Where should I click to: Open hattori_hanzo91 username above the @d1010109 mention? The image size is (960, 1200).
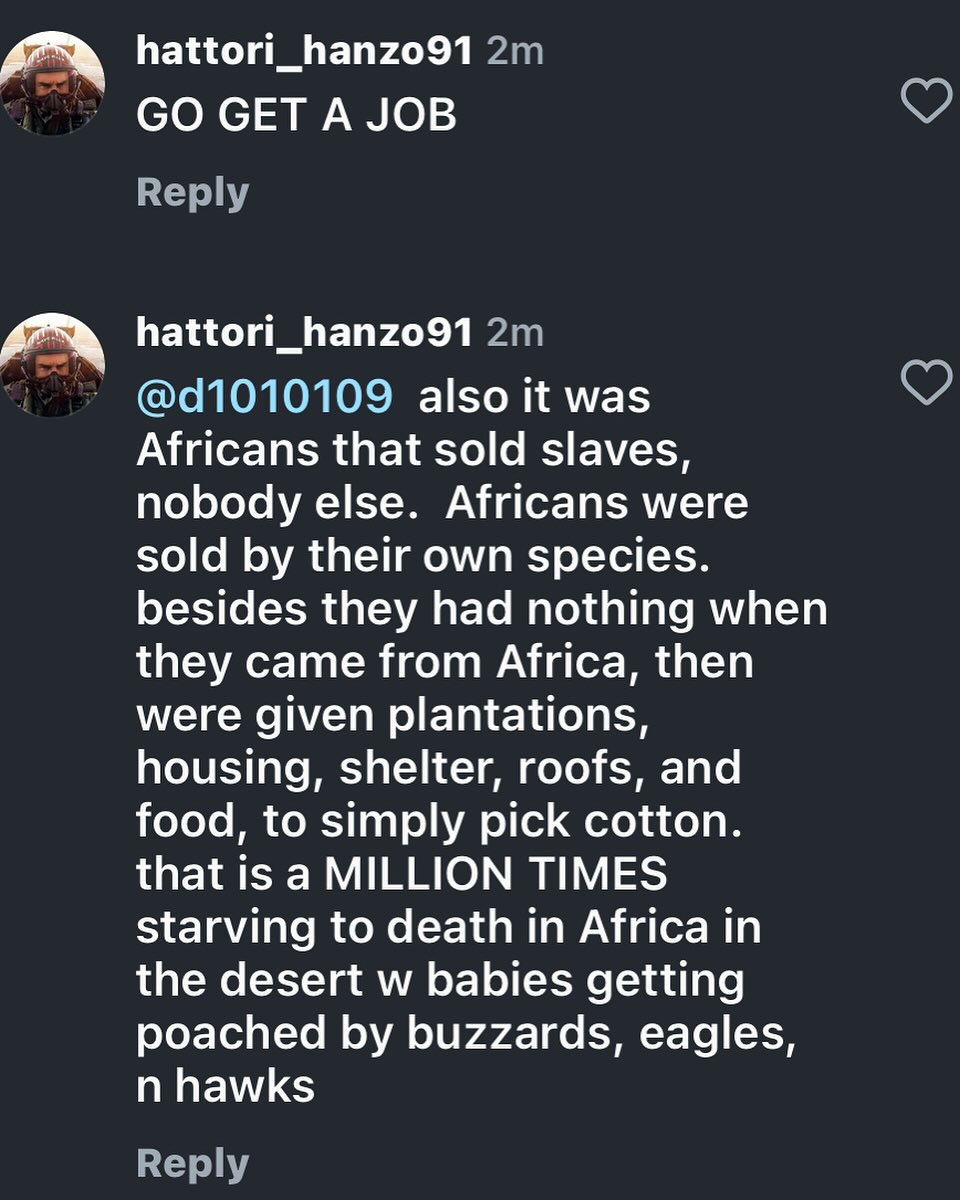(x=304, y=334)
